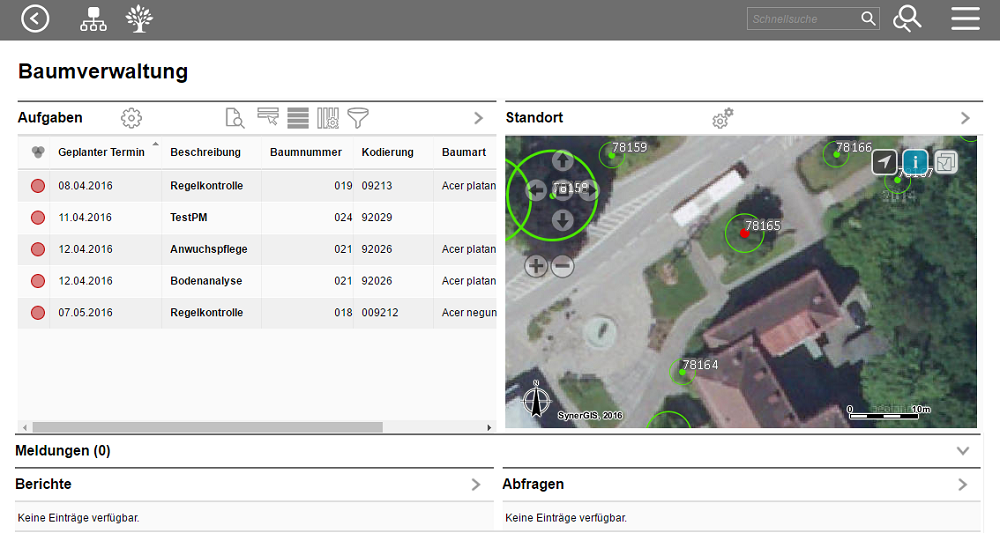Click the filter funnel icon in Aufgaben

[358, 118]
